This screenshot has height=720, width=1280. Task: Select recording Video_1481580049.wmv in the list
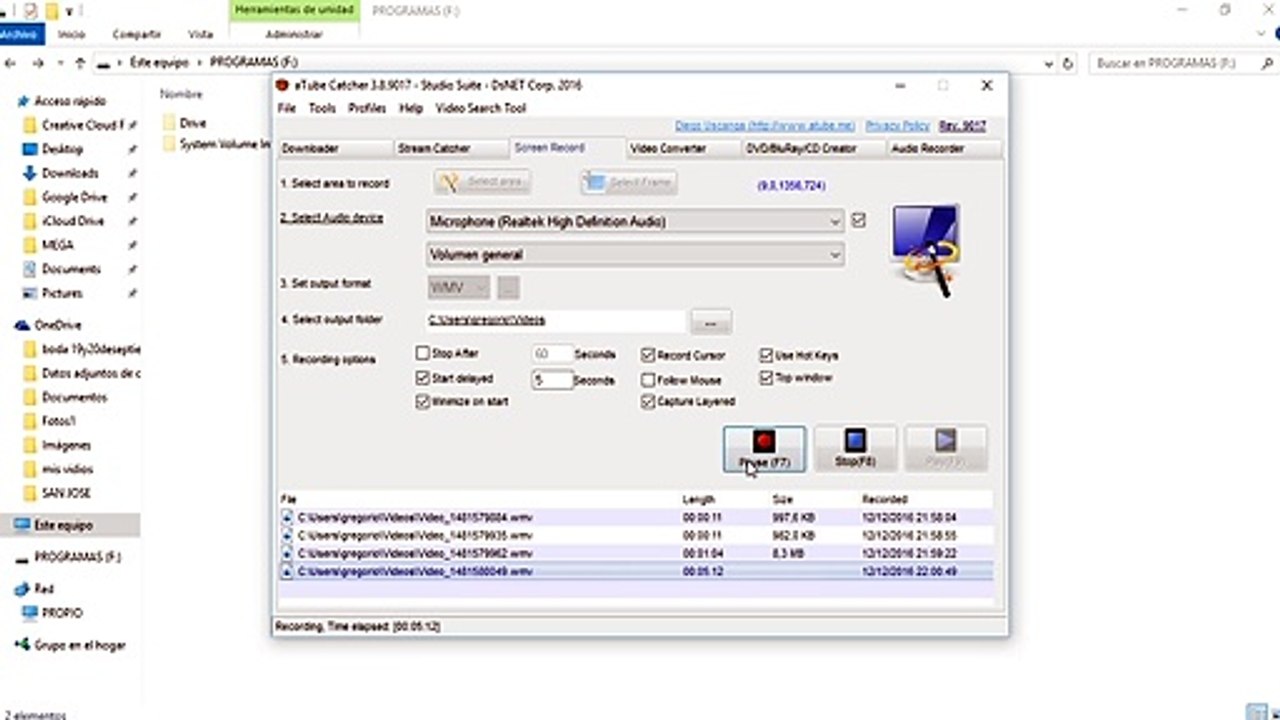coord(636,571)
